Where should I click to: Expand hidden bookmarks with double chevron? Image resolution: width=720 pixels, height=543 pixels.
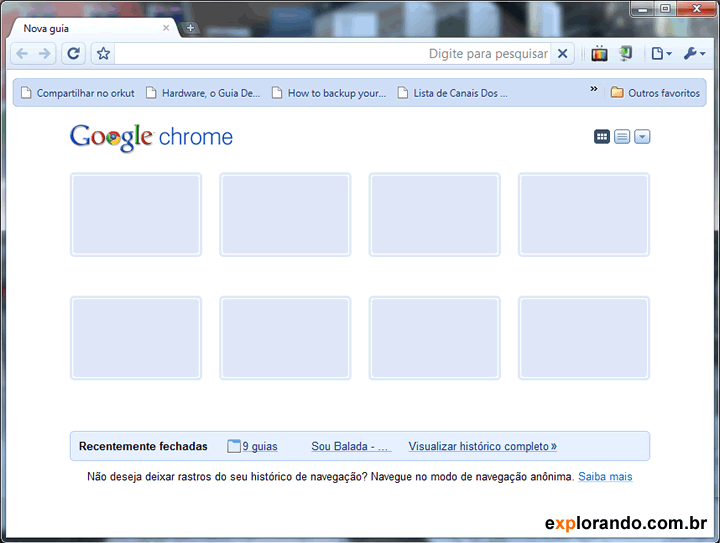tap(594, 89)
